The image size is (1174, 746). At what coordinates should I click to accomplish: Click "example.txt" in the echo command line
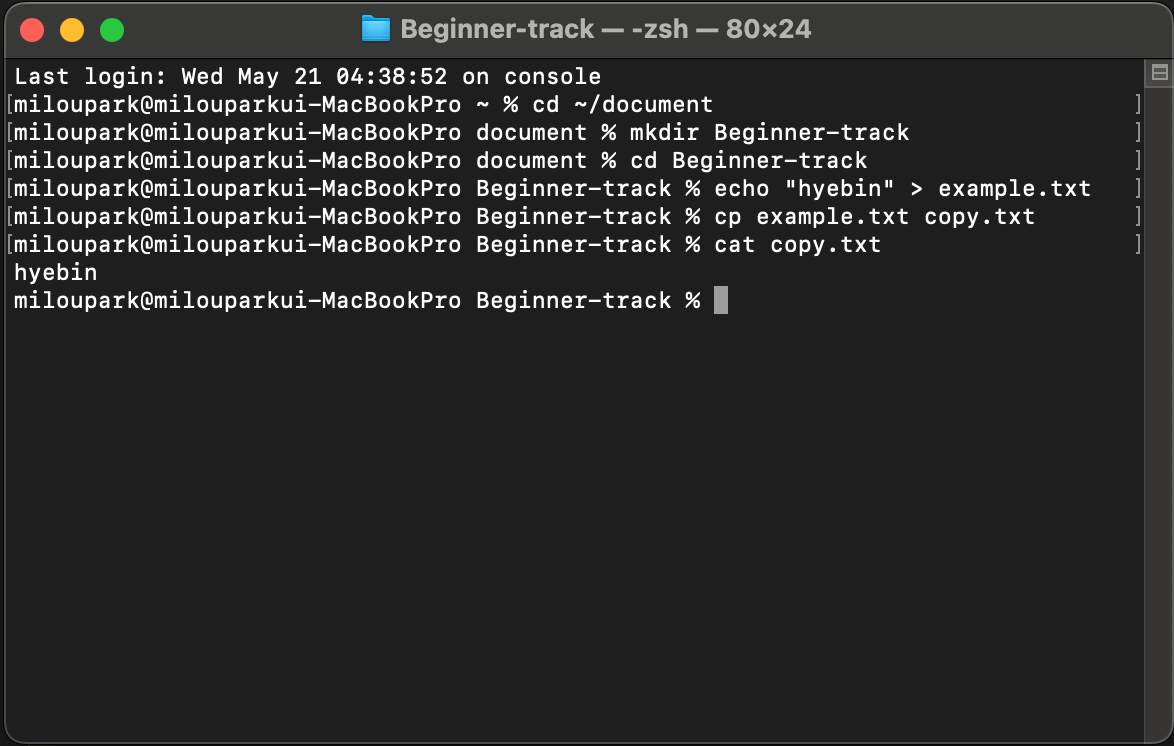(1014, 188)
